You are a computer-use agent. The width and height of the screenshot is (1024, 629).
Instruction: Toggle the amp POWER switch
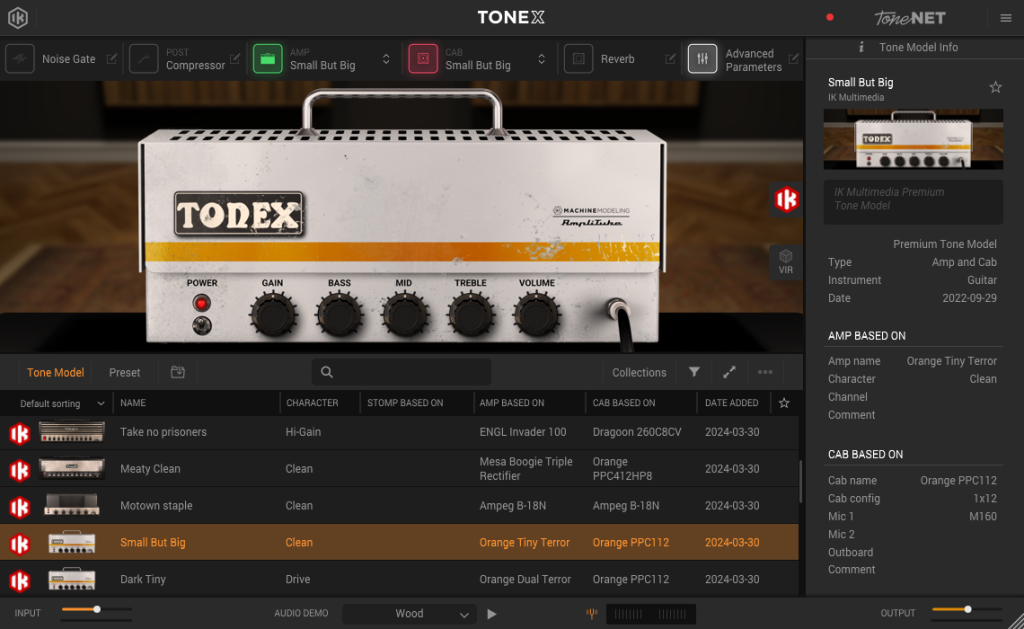tap(202, 325)
